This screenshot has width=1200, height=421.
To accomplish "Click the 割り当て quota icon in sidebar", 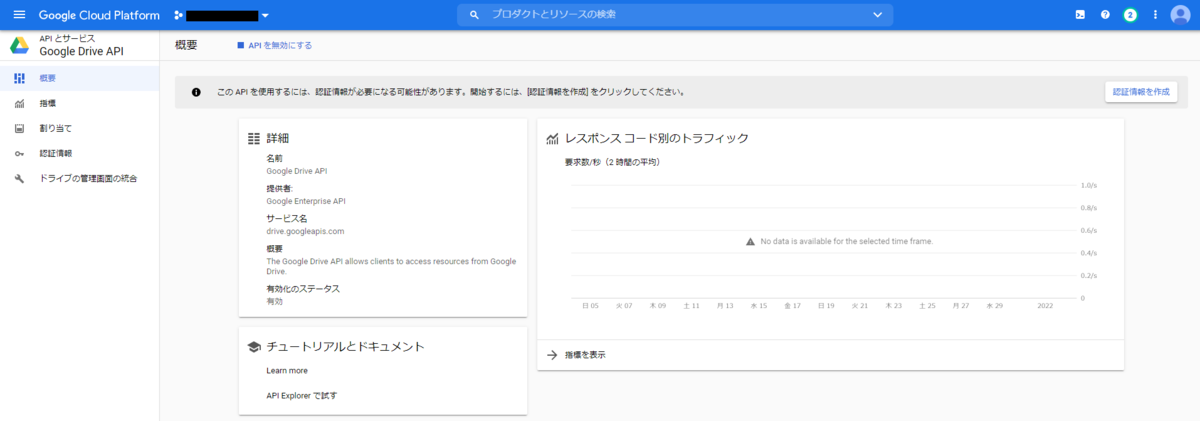I will pos(19,128).
